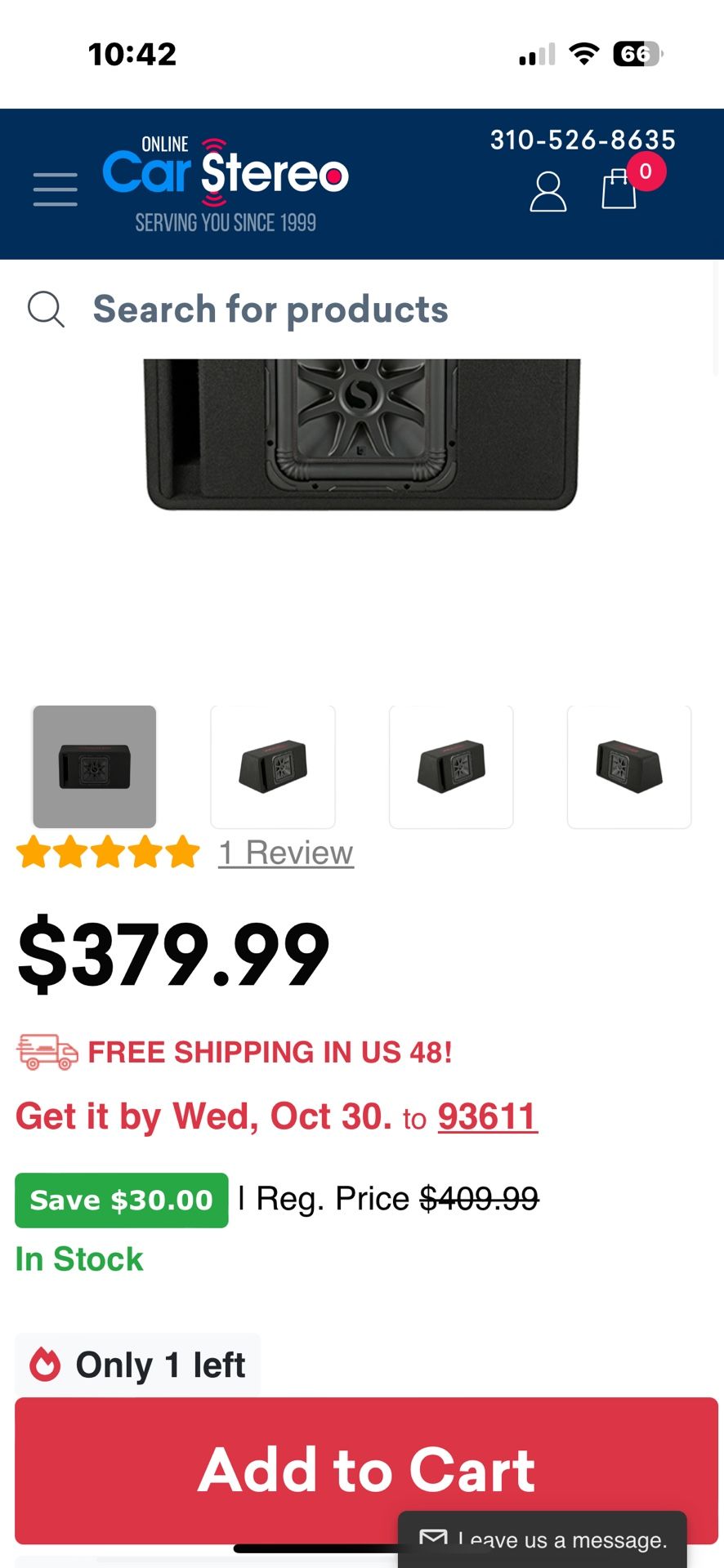This screenshot has width=724, height=1568.
Task: Select the third product thumbnail
Action: point(451,767)
